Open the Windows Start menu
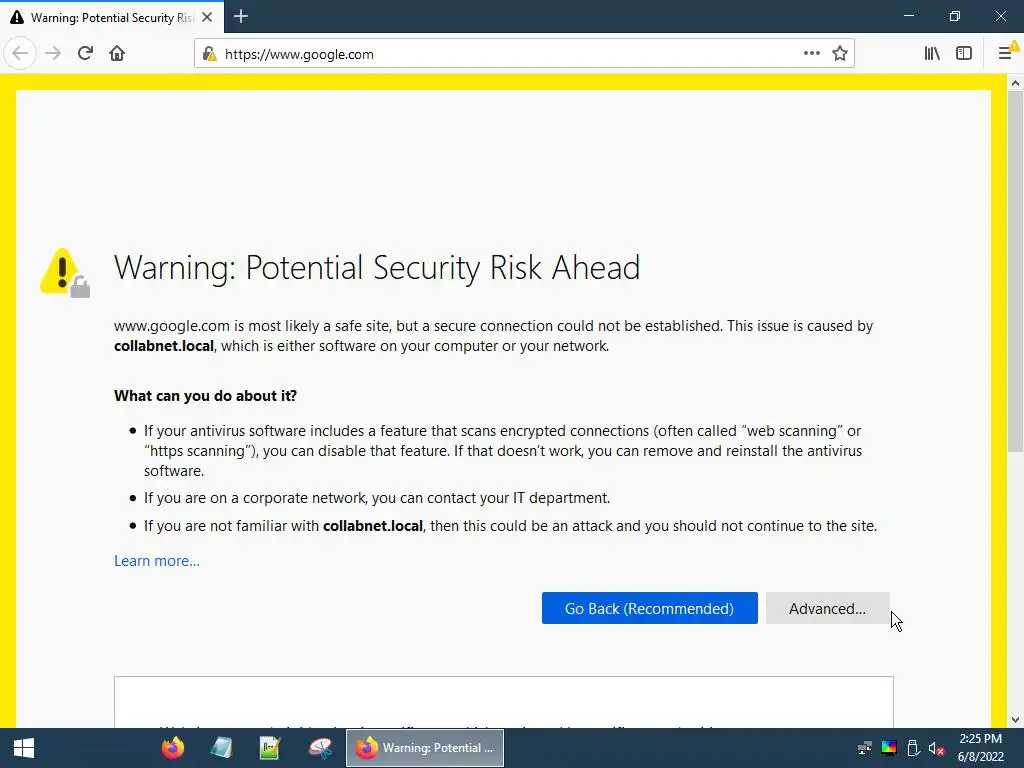1024x768 pixels. (x=24, y=748)
